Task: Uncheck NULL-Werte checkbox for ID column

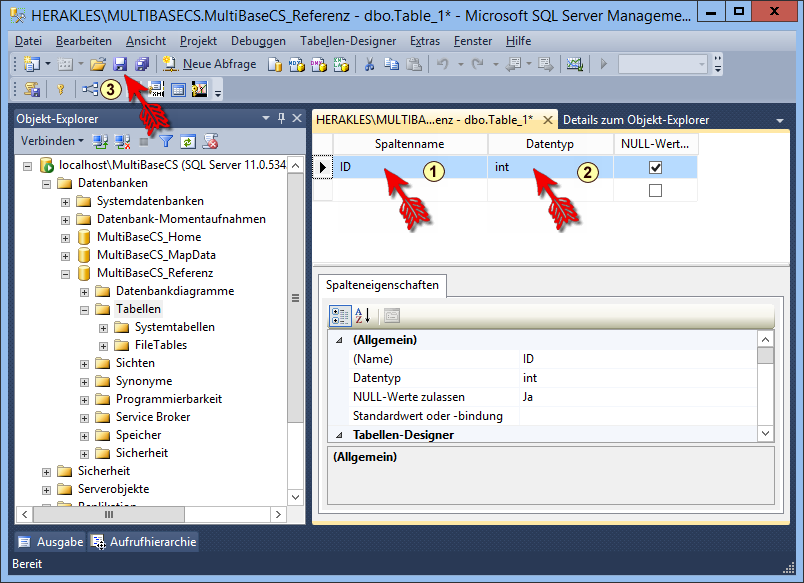Action: [655, 167]
